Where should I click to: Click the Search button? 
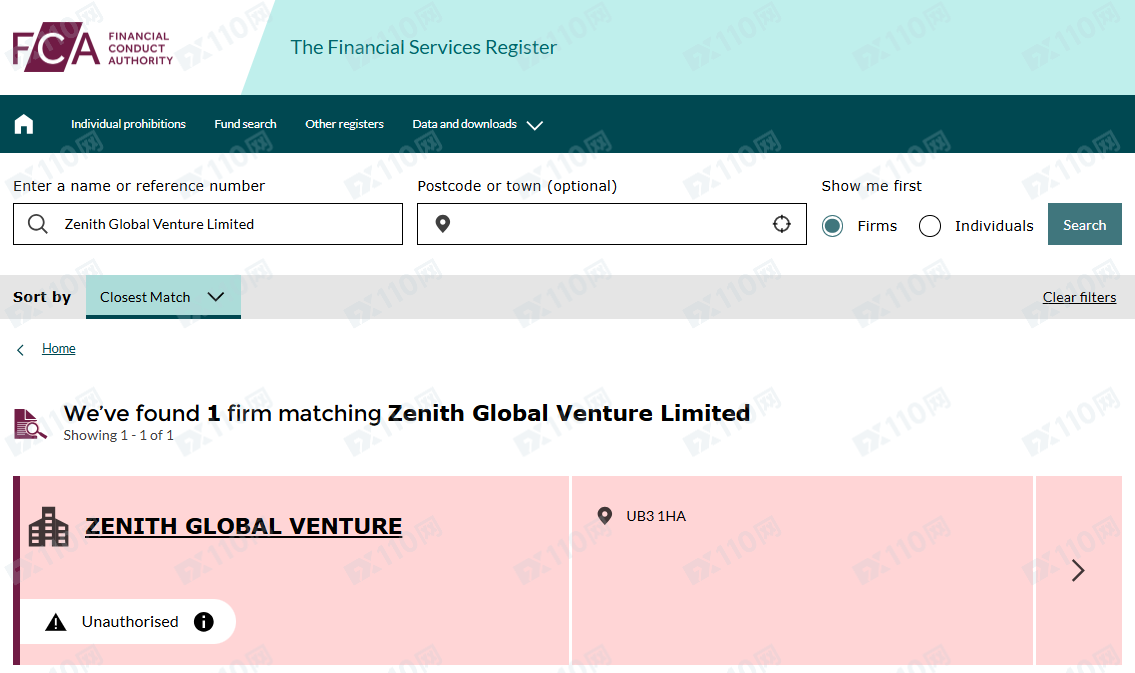click(1084, 224)
